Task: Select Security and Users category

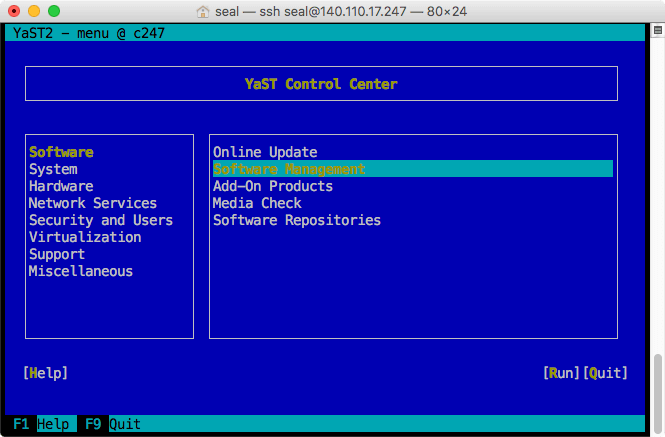Action: click(x=100, y=220)
